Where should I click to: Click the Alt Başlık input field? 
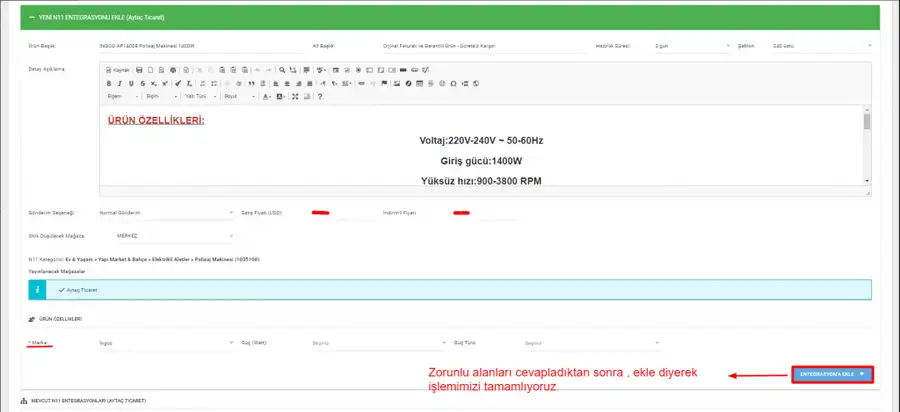(485, 45)
